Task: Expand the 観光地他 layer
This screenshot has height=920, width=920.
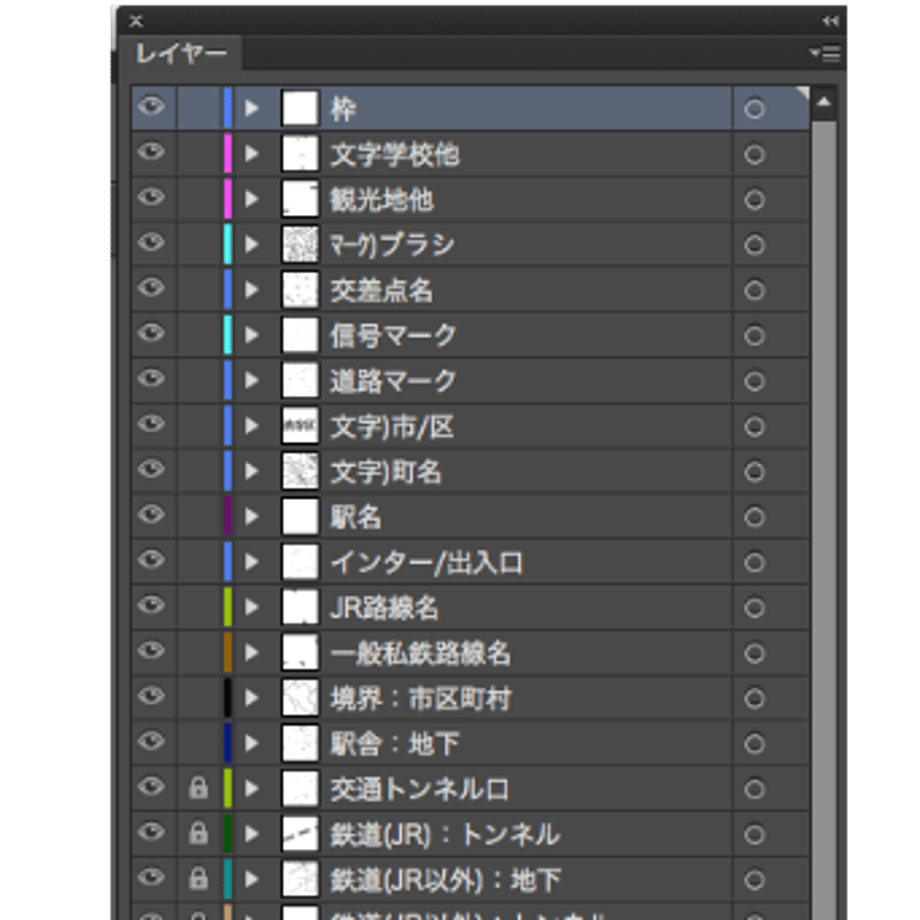Action: tap(252, 199)
